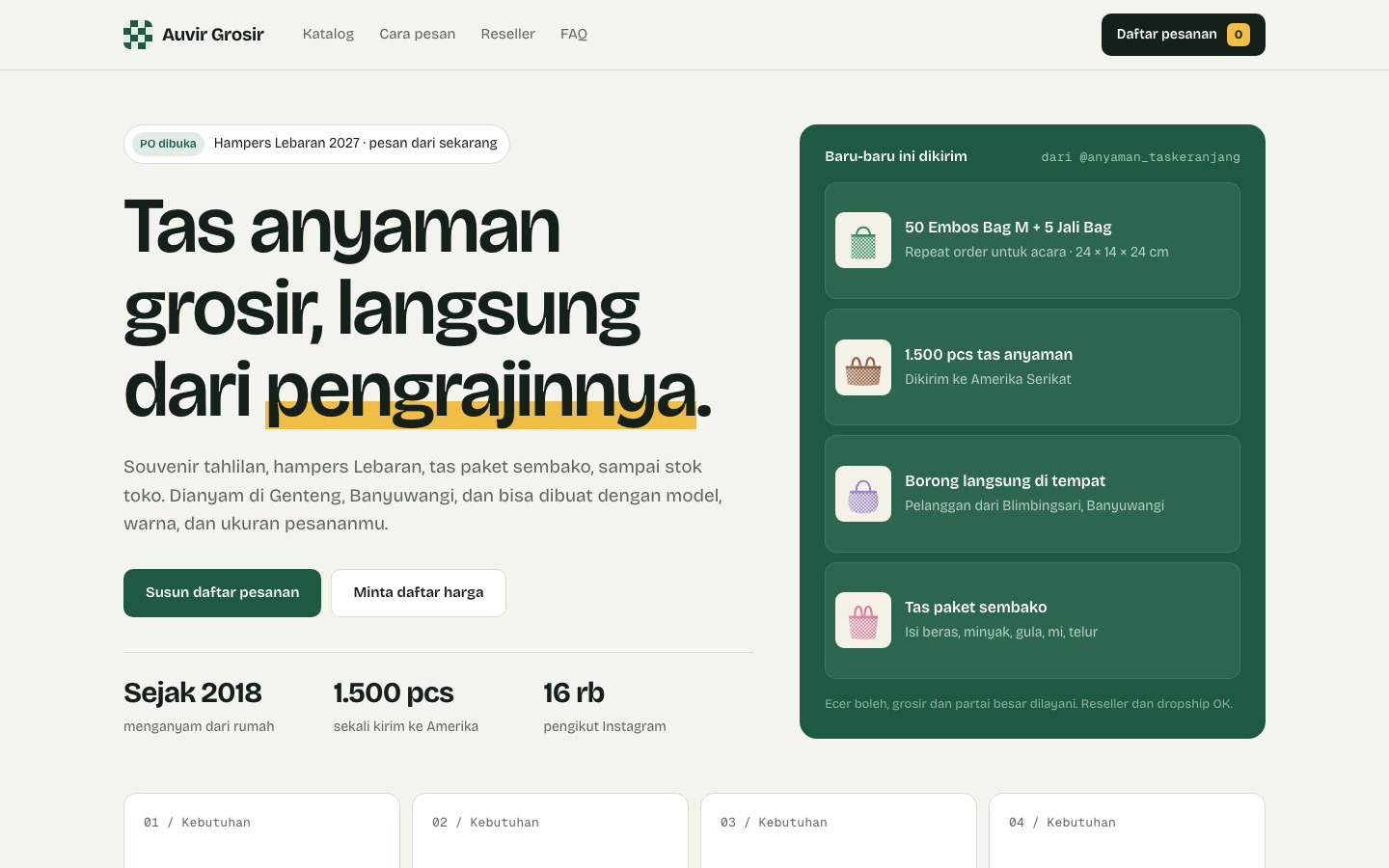The image size is (1389, 868).
Task: Click the 1.500 pcs statistic heading
Action: pos(394,692)
